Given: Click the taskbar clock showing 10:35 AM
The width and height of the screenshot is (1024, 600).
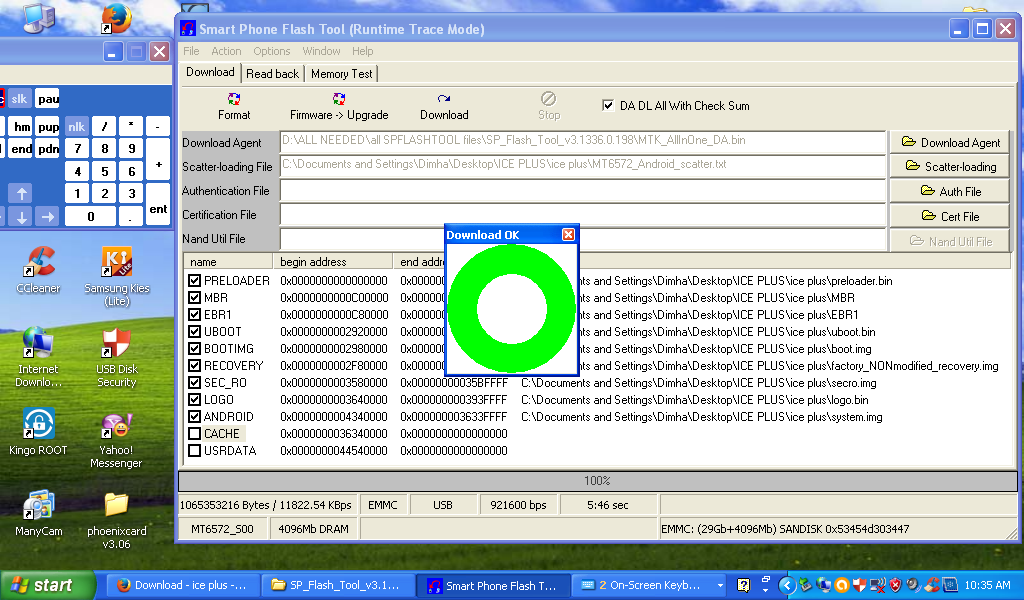Looking at the screenshot, I should point(987,585).
